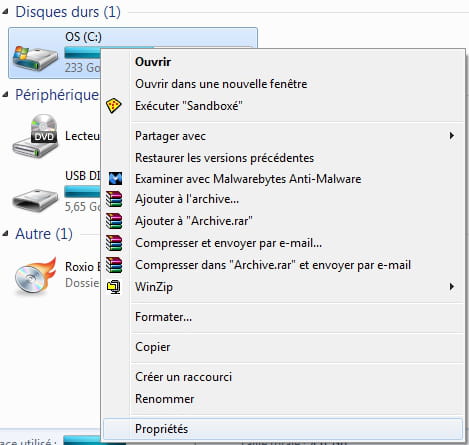Collapse the Disques durs (1) group

[5, 12]
